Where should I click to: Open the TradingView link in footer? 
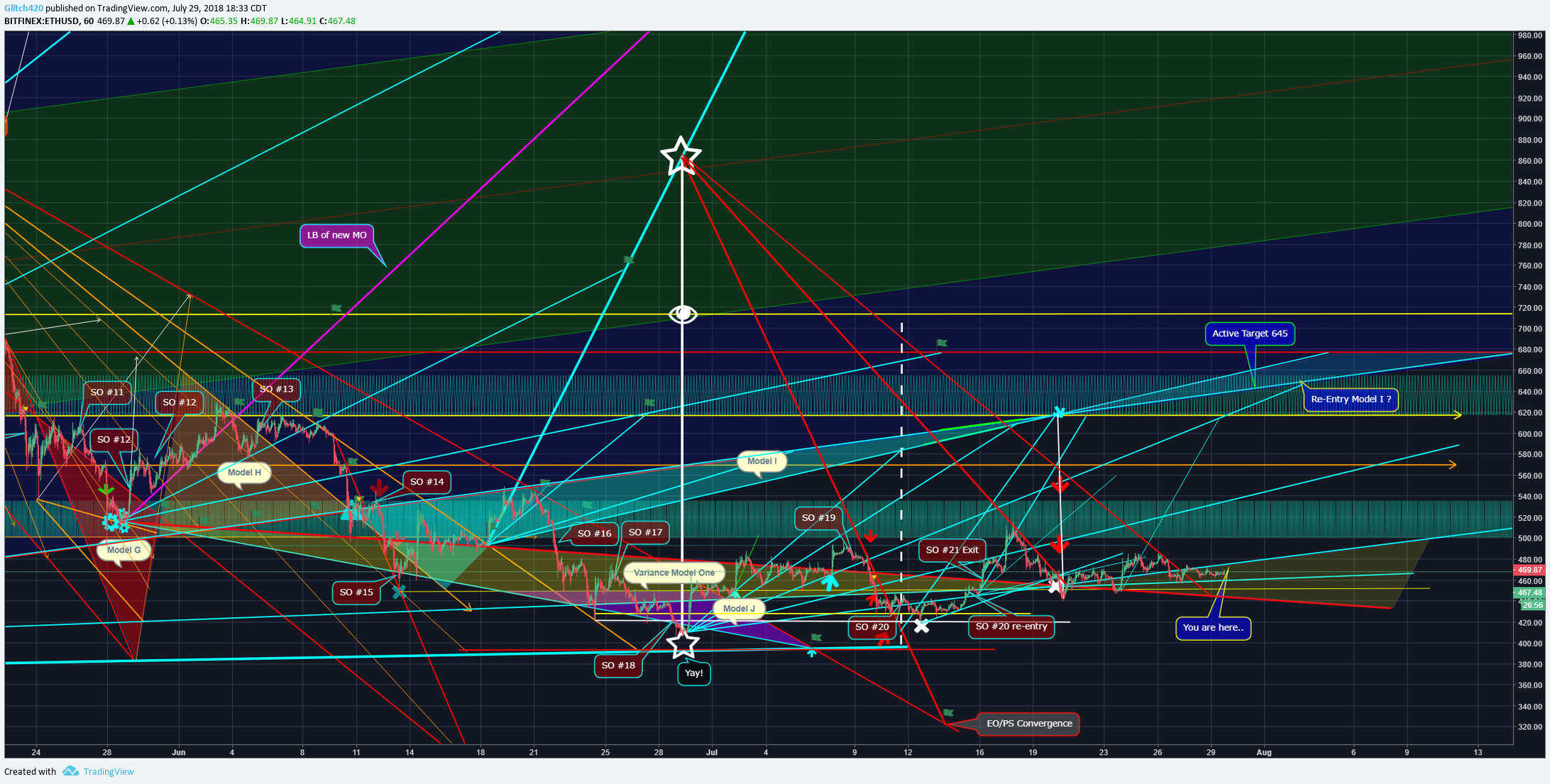coord(109,771)
